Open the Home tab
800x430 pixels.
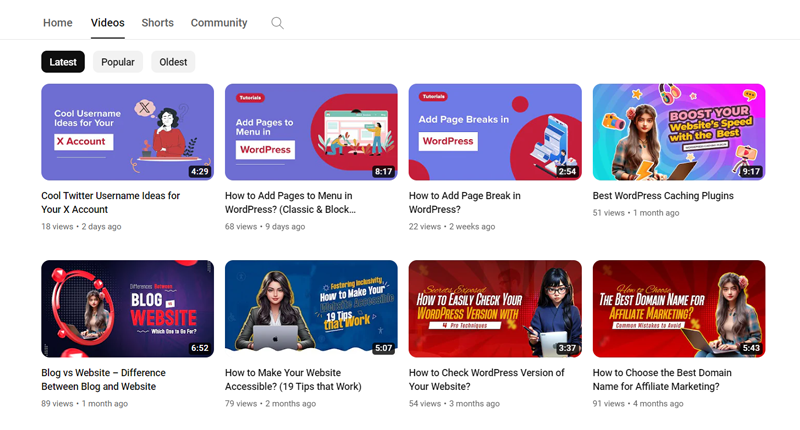[58, 23]
